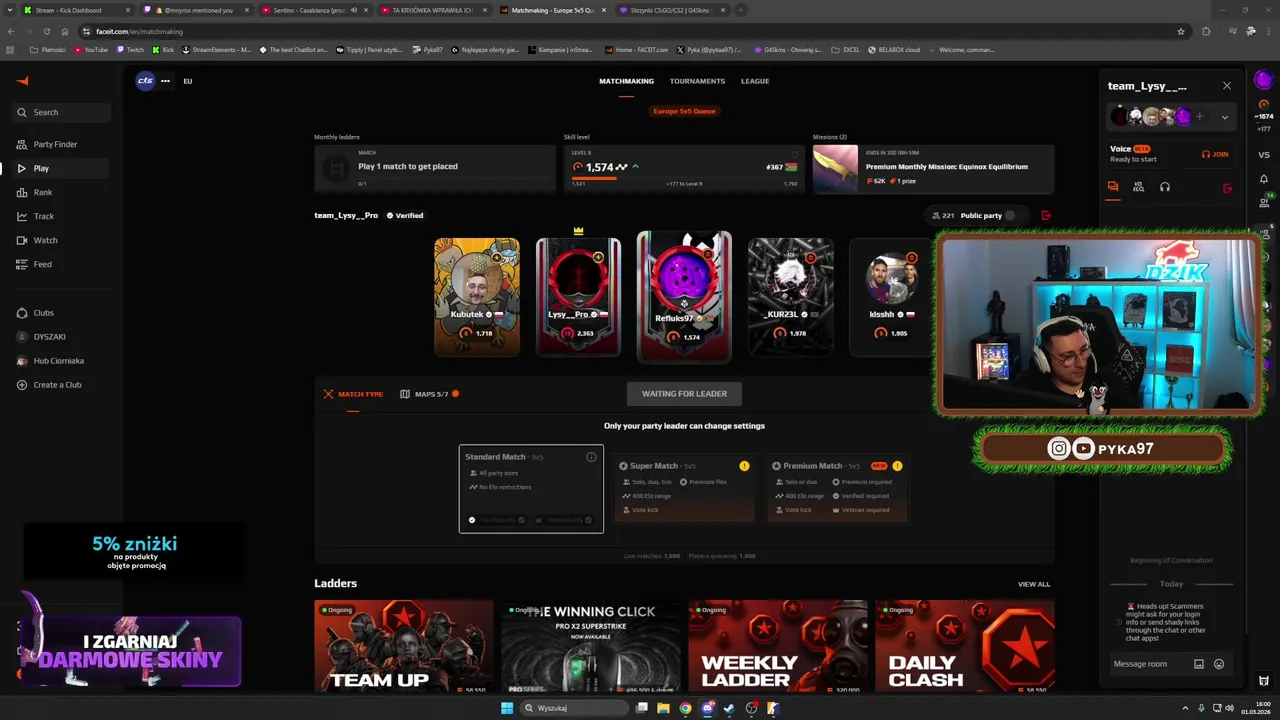This screenshot has width=1280, height=720.
Task: Select the Premium Match card
Action: point(838,488)
